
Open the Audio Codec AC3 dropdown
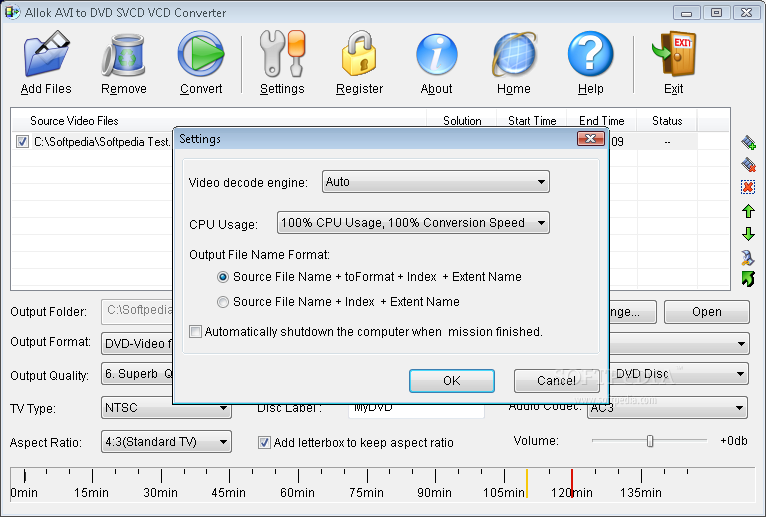pos(667,408)
